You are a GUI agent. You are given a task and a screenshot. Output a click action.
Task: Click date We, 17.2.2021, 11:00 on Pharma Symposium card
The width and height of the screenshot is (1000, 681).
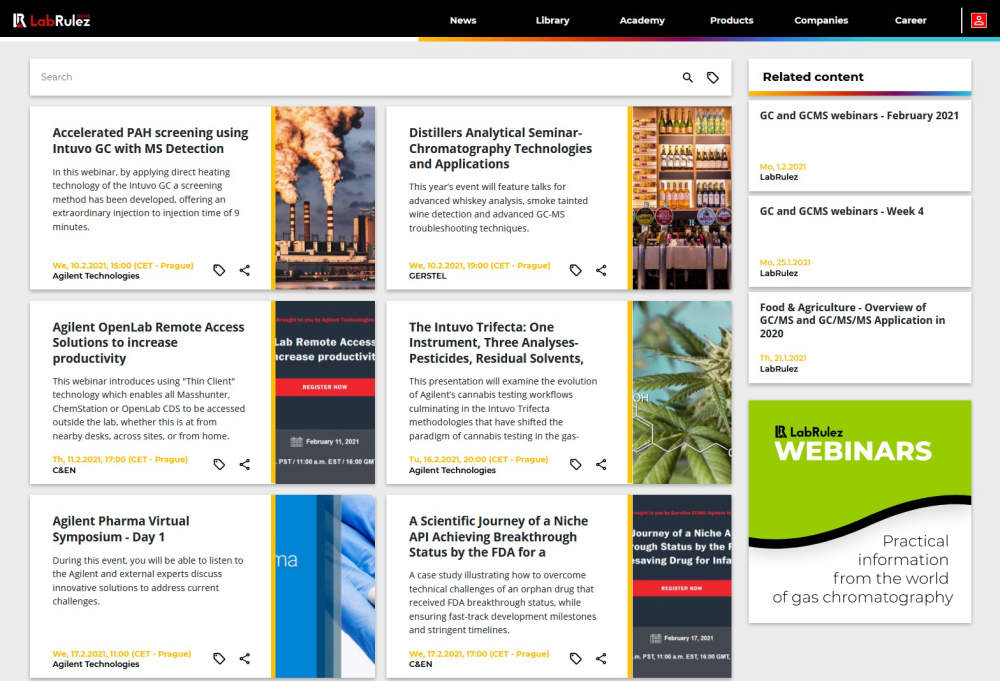pyautogui.click(x=122, y=654)
